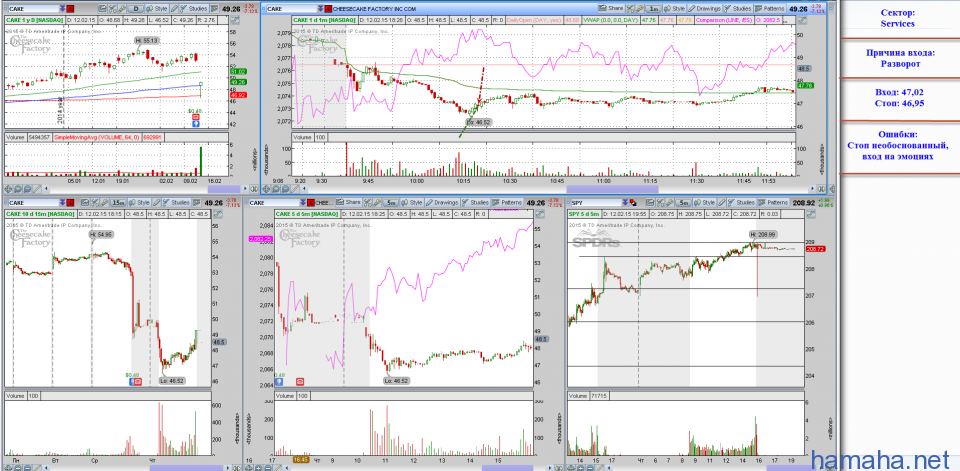Click chart mode icon right of 1m status line
This screenshot has height=471, width=960.
click(x=801, y=20)
